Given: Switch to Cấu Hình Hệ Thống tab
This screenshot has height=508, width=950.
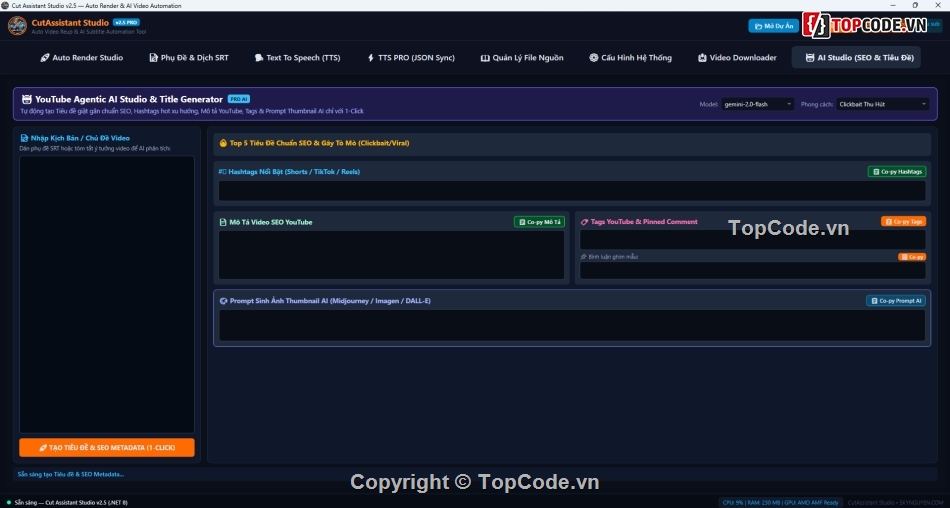Looking at the screenshot, I should (x=631, y=58).
